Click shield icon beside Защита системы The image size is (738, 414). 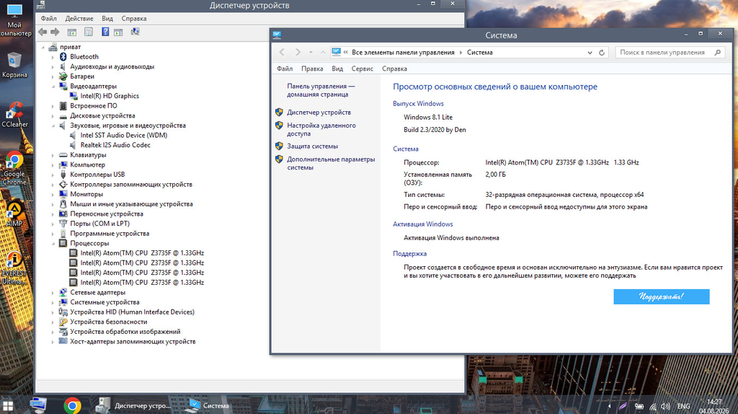tap(279, 146)
